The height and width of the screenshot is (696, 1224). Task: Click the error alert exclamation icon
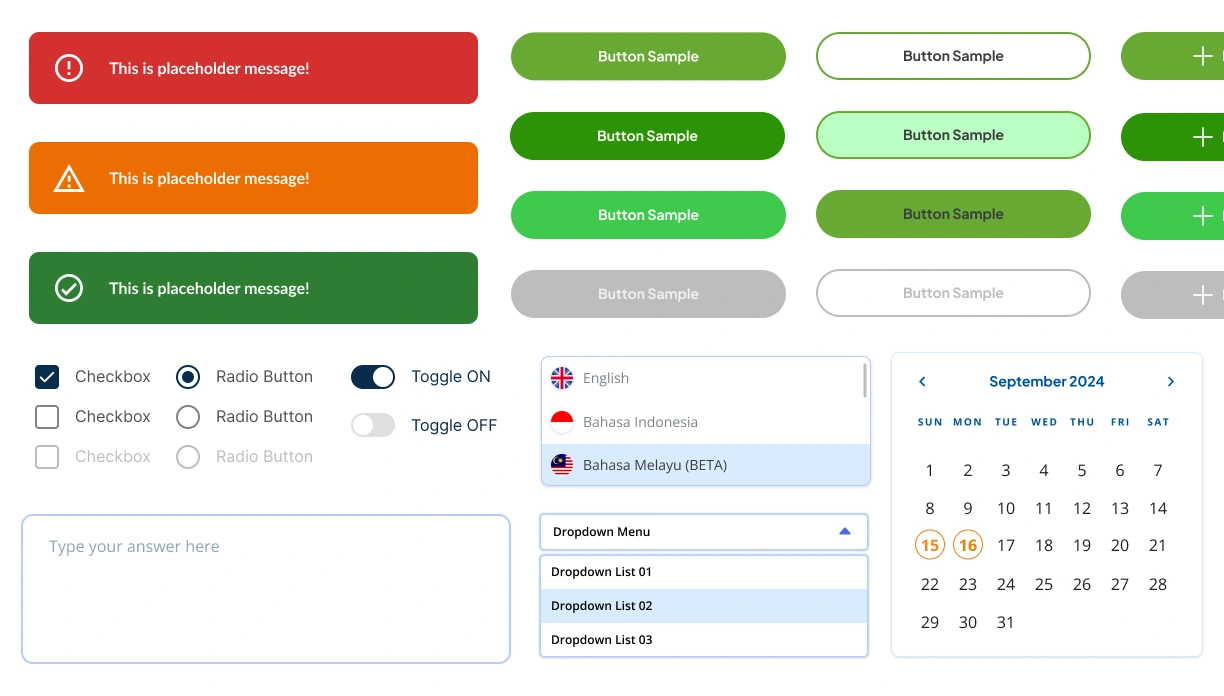click(x=68, y=68)
